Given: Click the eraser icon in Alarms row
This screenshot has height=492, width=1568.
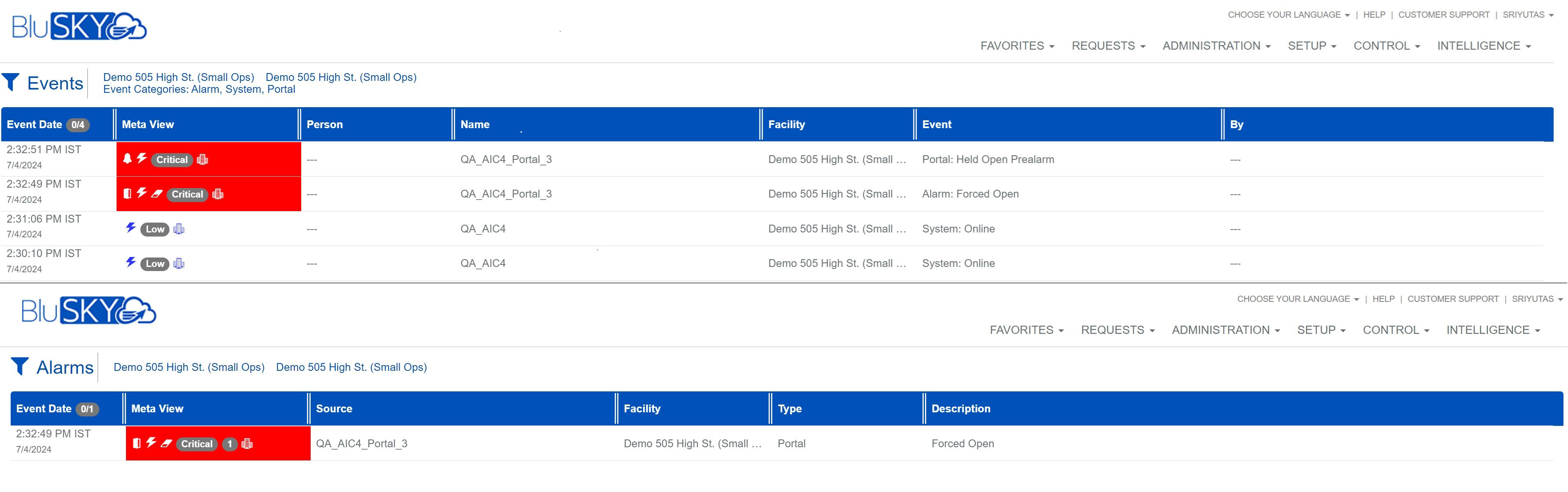Looking at the screenshot, I should [x=166, y=443].
